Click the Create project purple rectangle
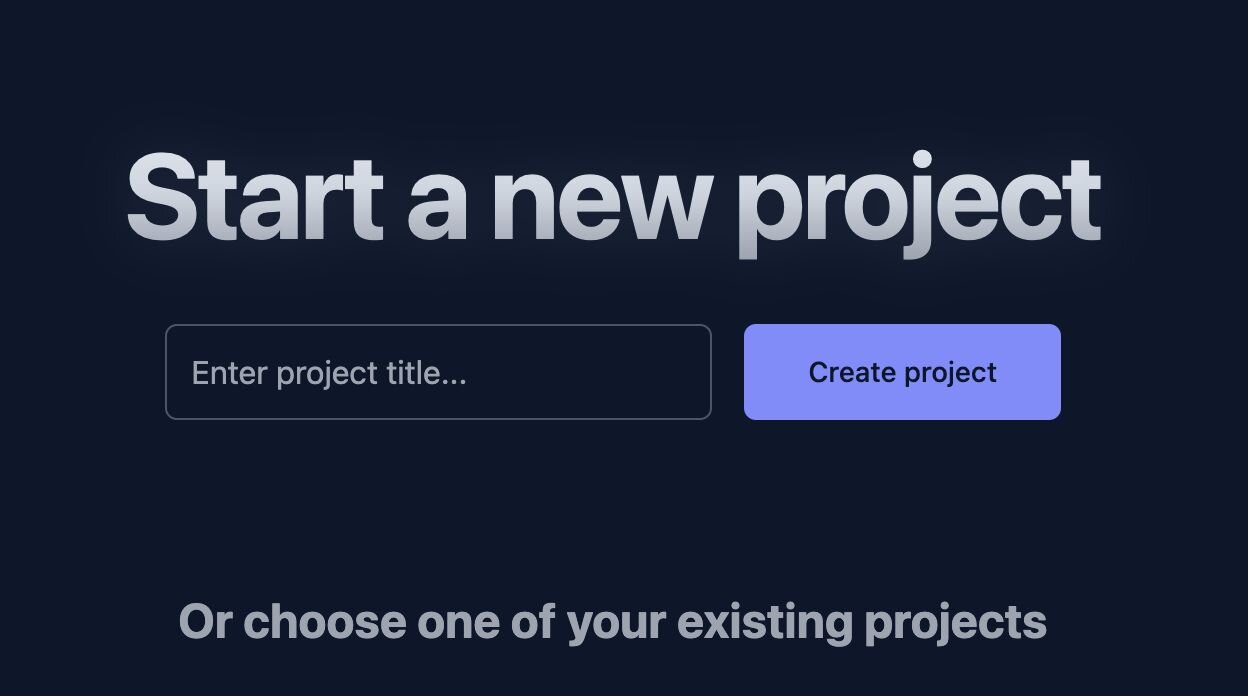 901,371
